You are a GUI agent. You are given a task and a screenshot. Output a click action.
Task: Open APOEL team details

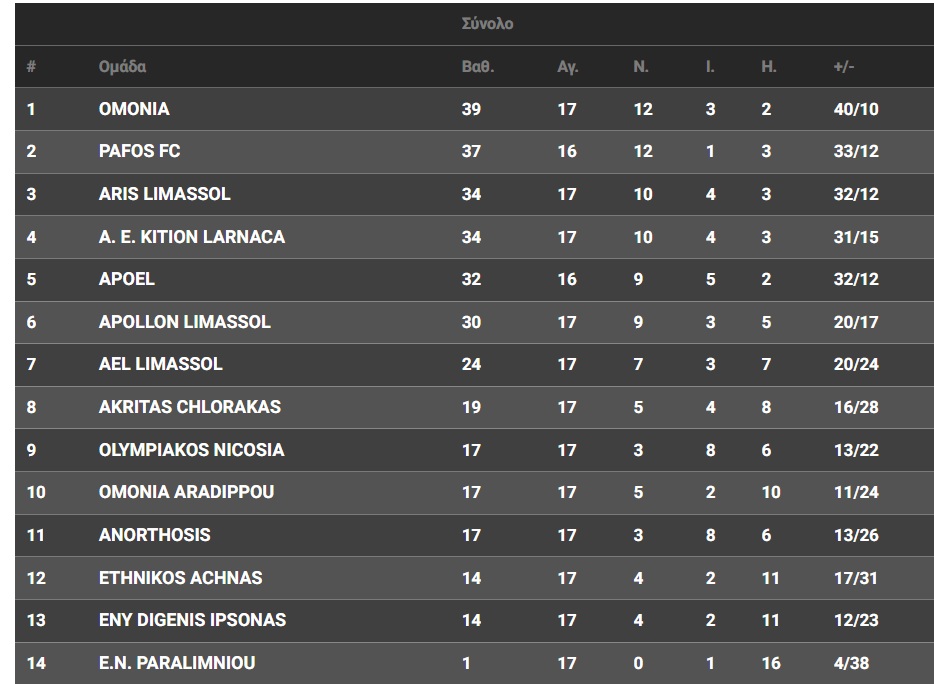click(x=126, y=279)
